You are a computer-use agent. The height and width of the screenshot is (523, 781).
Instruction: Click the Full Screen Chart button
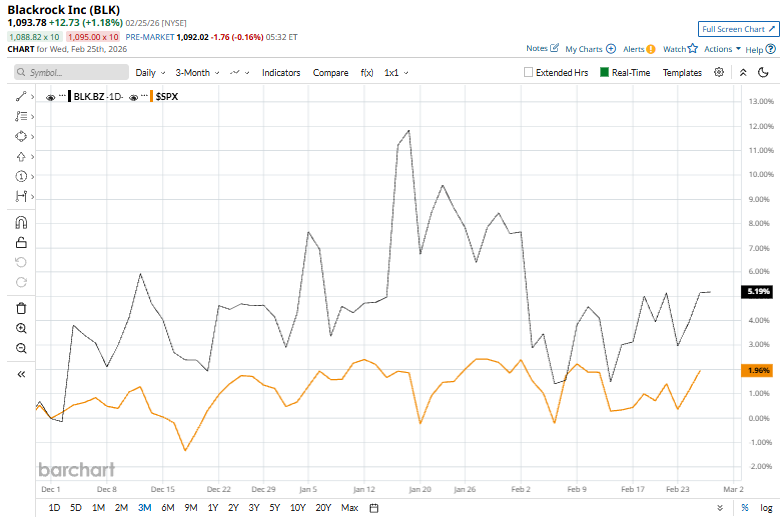point(739,29)
